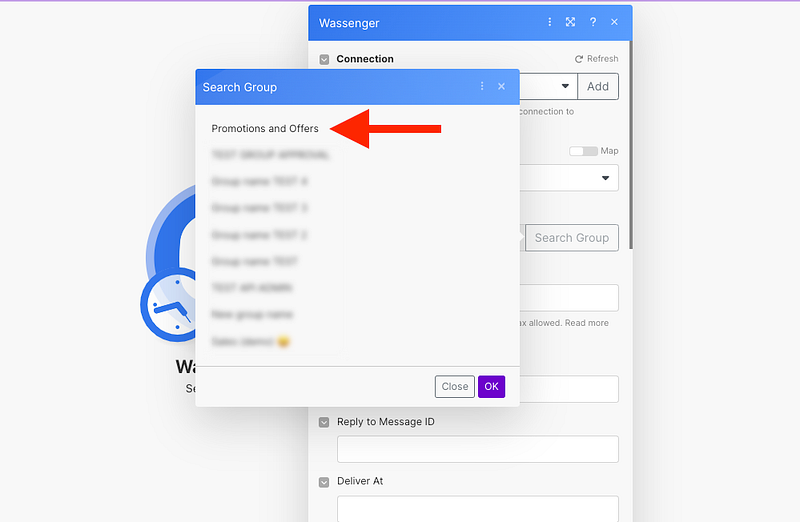800x522 pixels.
Task: Toggle the Reply to Message ID checkbox
Action: coord(324,422)
